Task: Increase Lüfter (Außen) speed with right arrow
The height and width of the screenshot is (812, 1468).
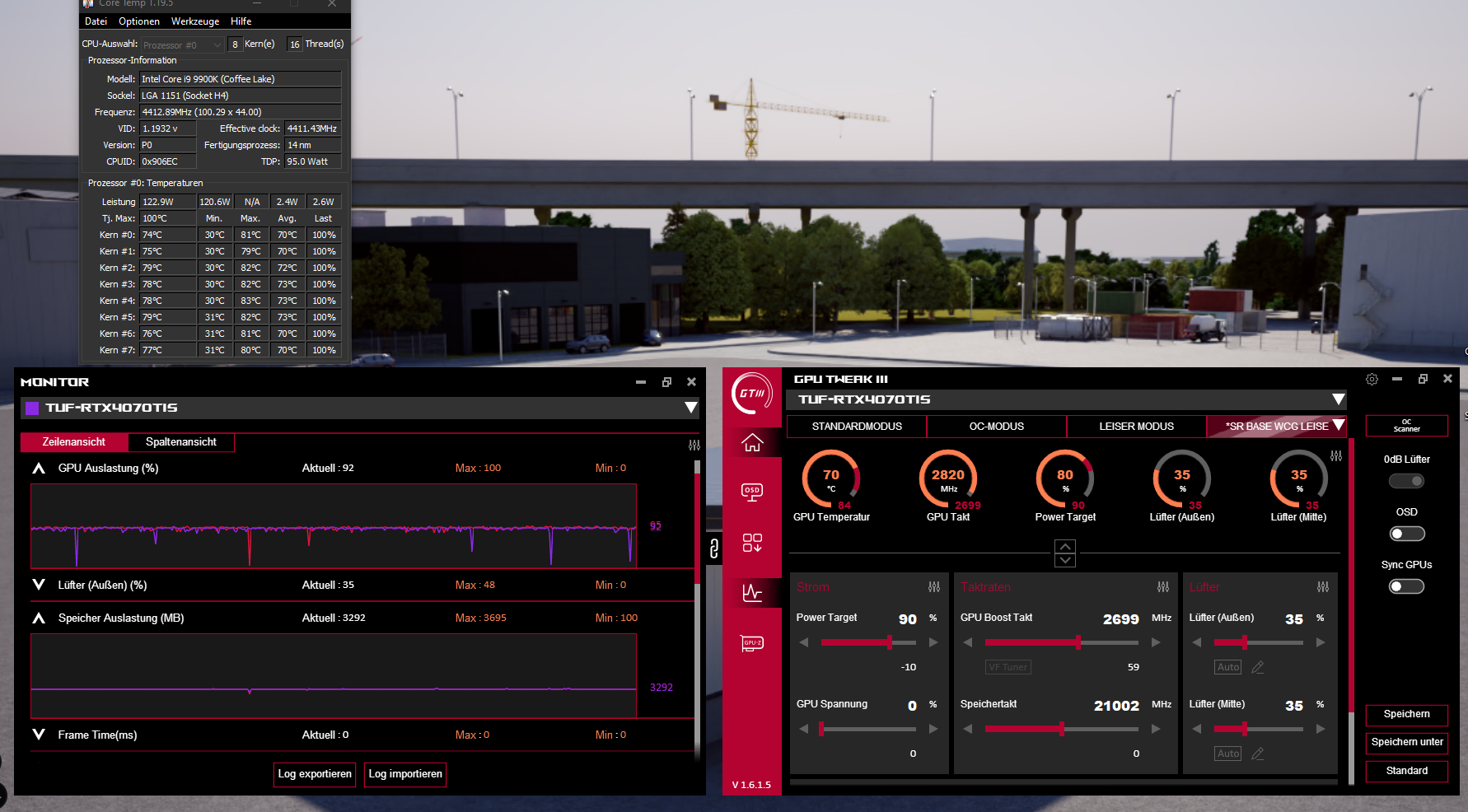Action: click(x=1321, y=642)
